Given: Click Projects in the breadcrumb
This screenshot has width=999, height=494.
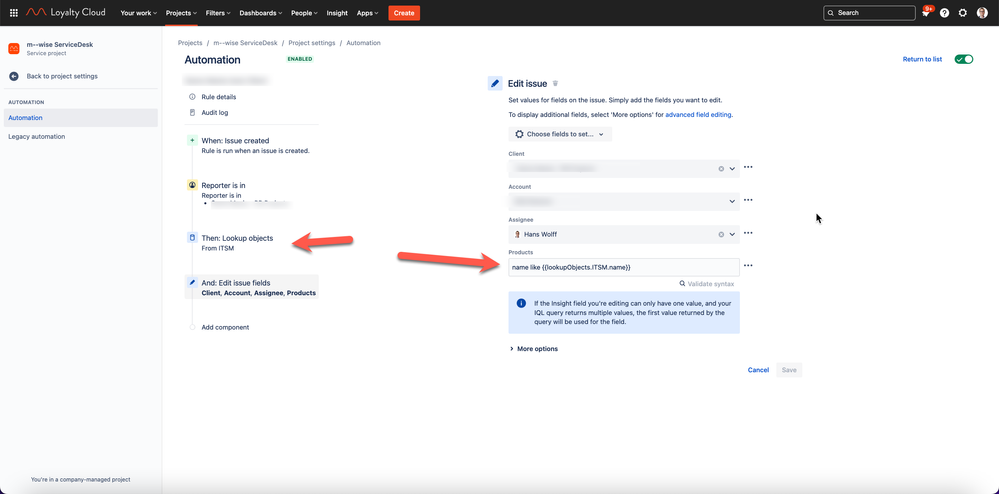Looking at the screenshot, I should (190, 43).
